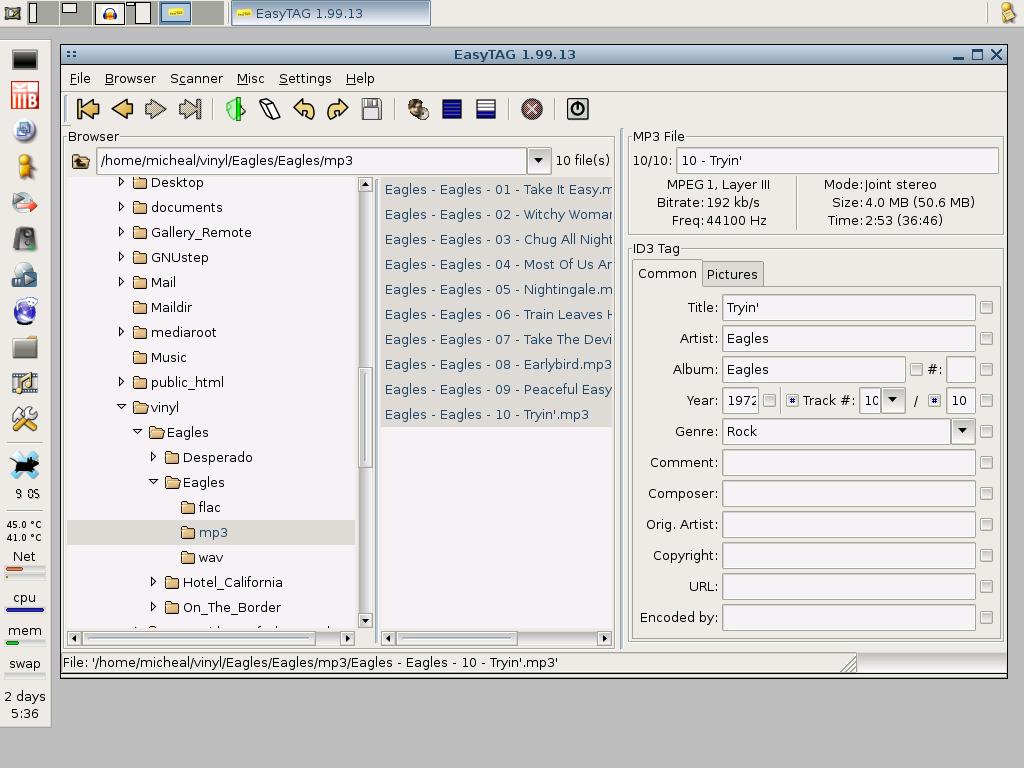Switch to the Pictures tab
The height and width of the screenshot is (768, 1024).
pyautogui.click(x=732, y=274)
